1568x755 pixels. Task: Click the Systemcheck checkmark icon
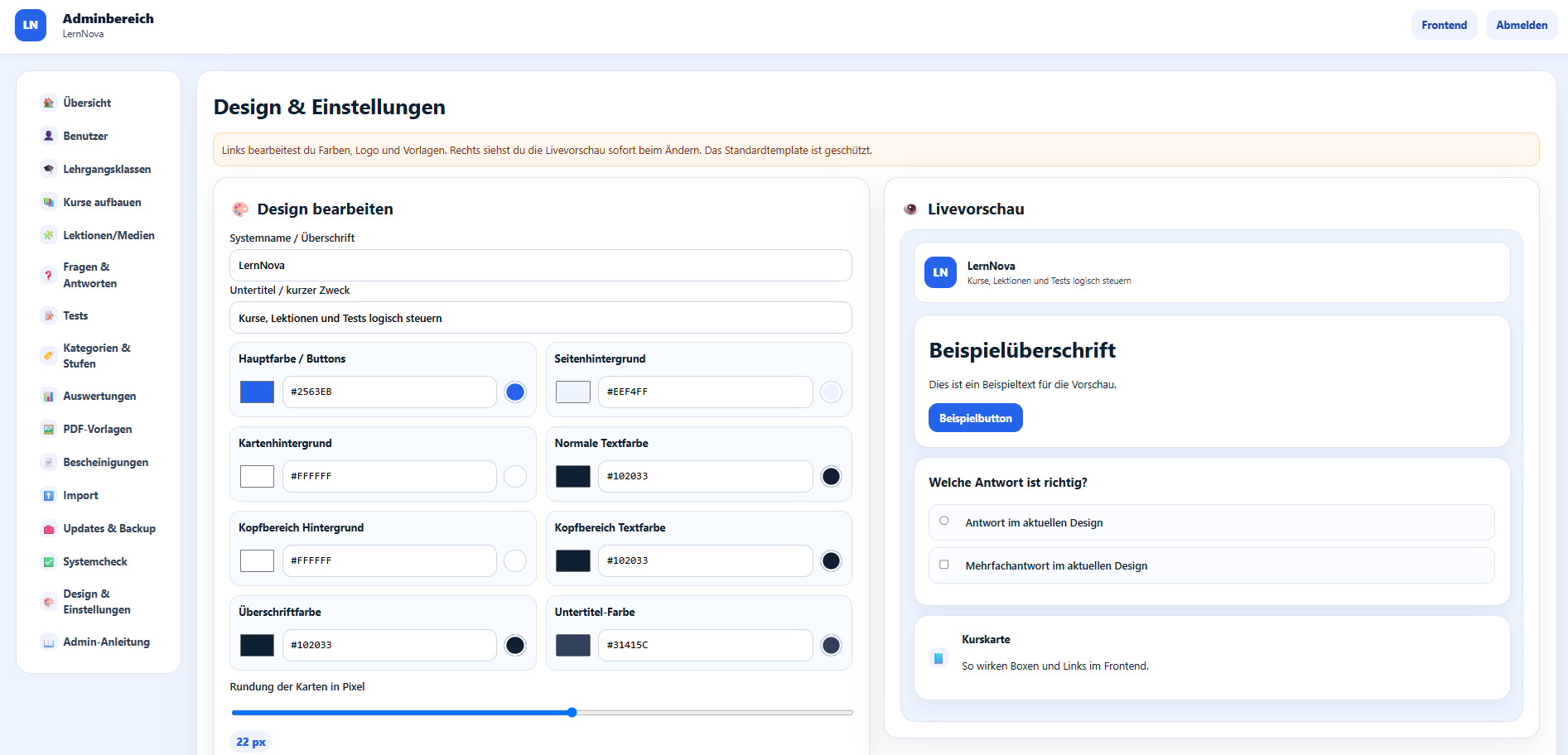pos(49,561)
